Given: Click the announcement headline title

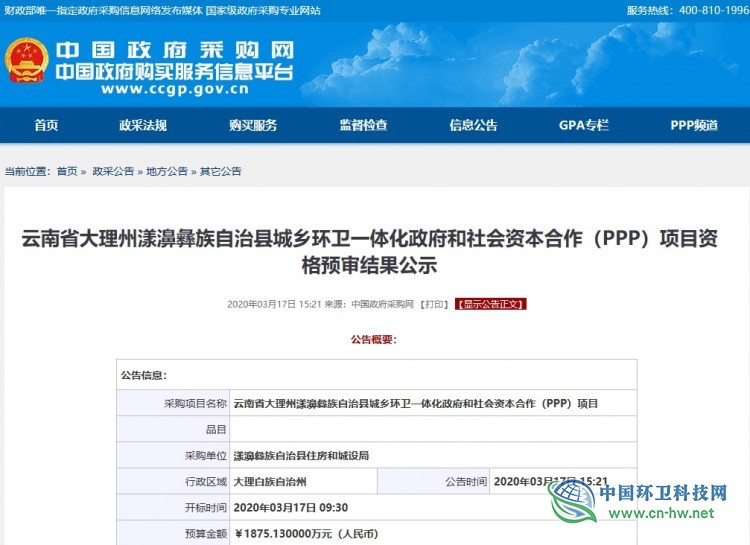Looking at the screenshot, I should click(x=369, y=252).
